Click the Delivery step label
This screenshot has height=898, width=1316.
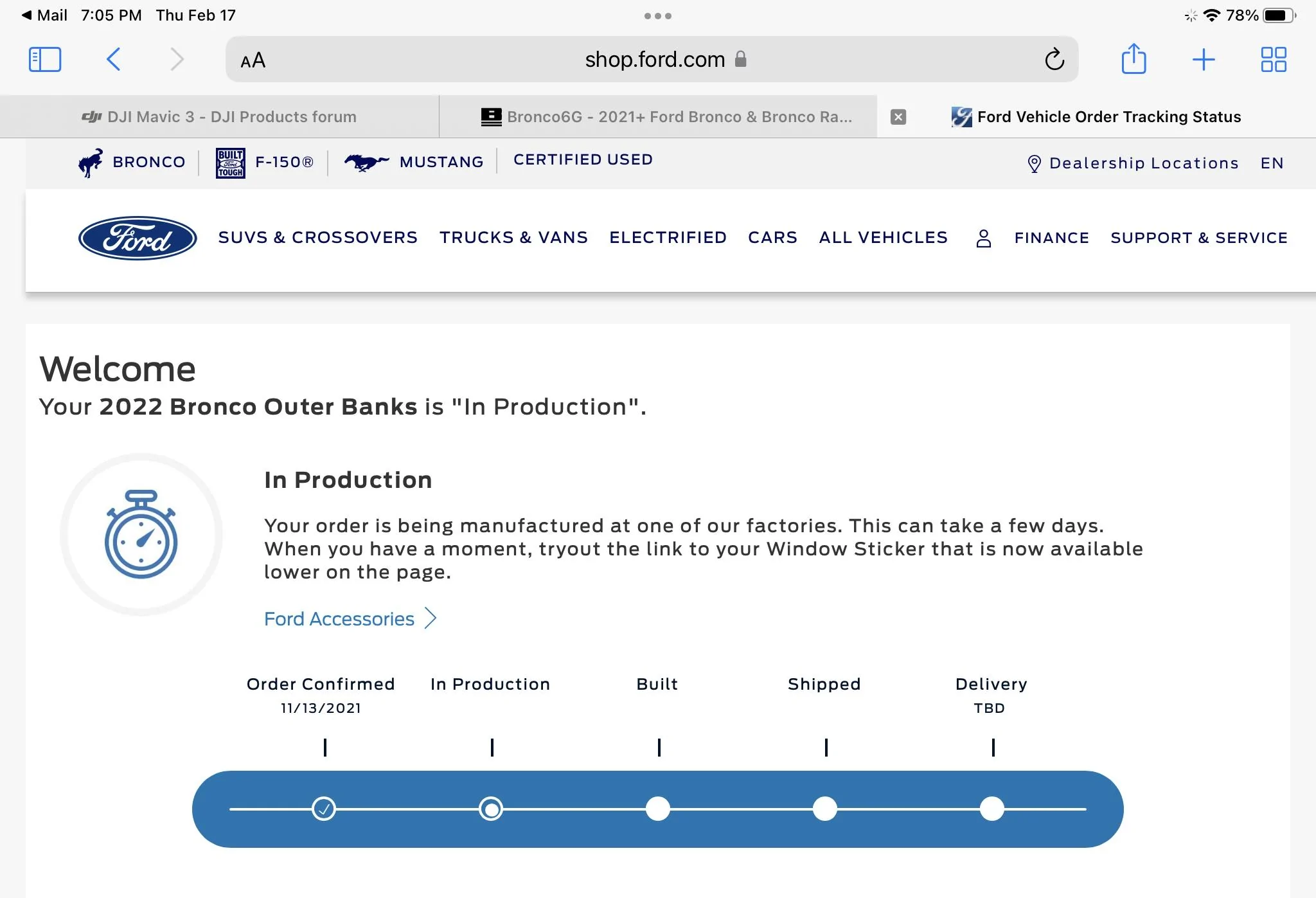(991, 684)
